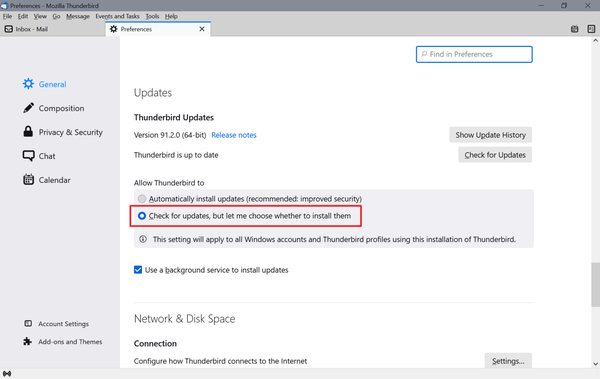Screen dimensions: 600x379
Task: Toggle Use a background service checkbox
Action: (138, 270)
